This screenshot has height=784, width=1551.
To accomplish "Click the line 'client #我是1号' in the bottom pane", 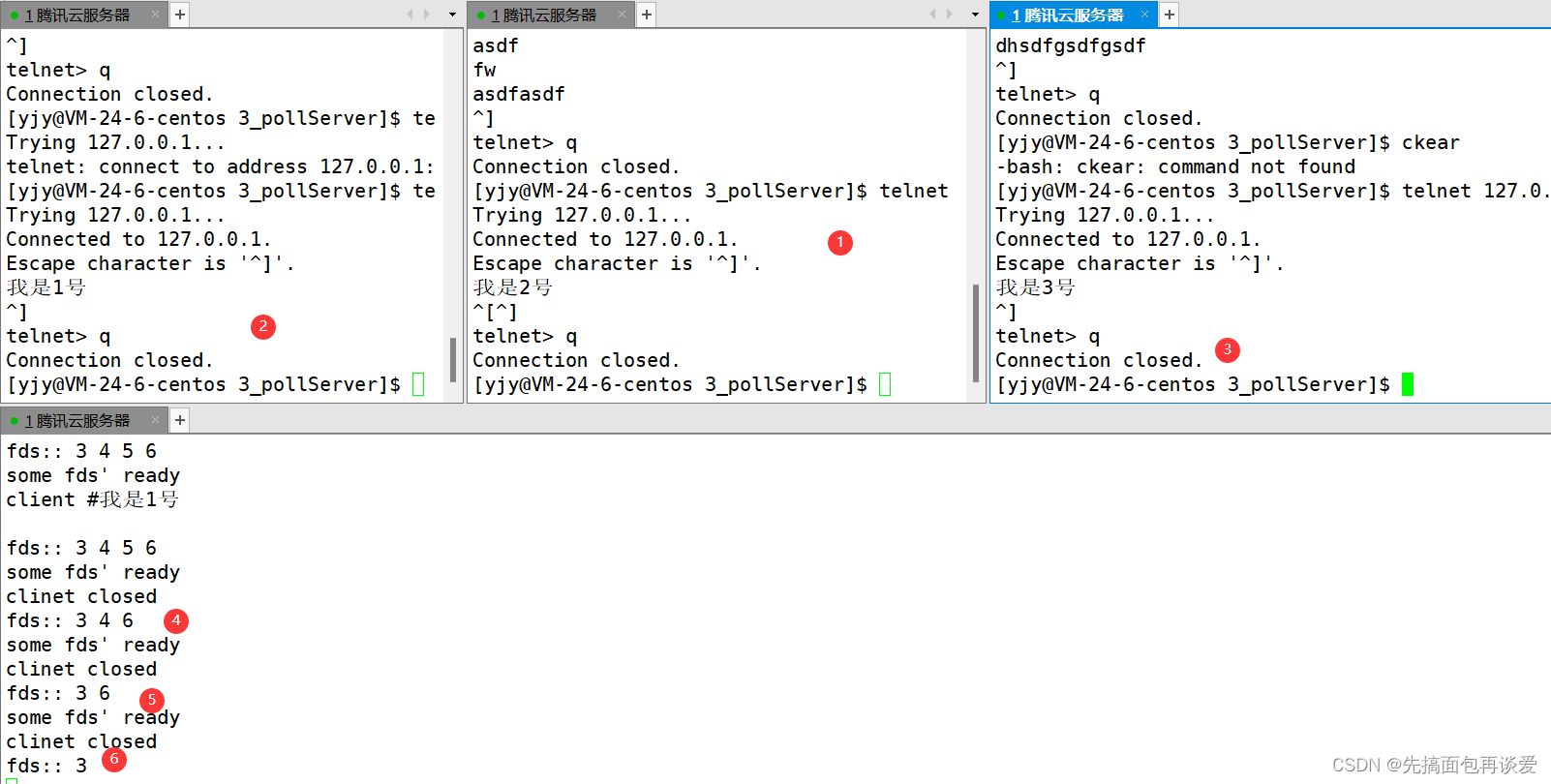I will point(93,499).
